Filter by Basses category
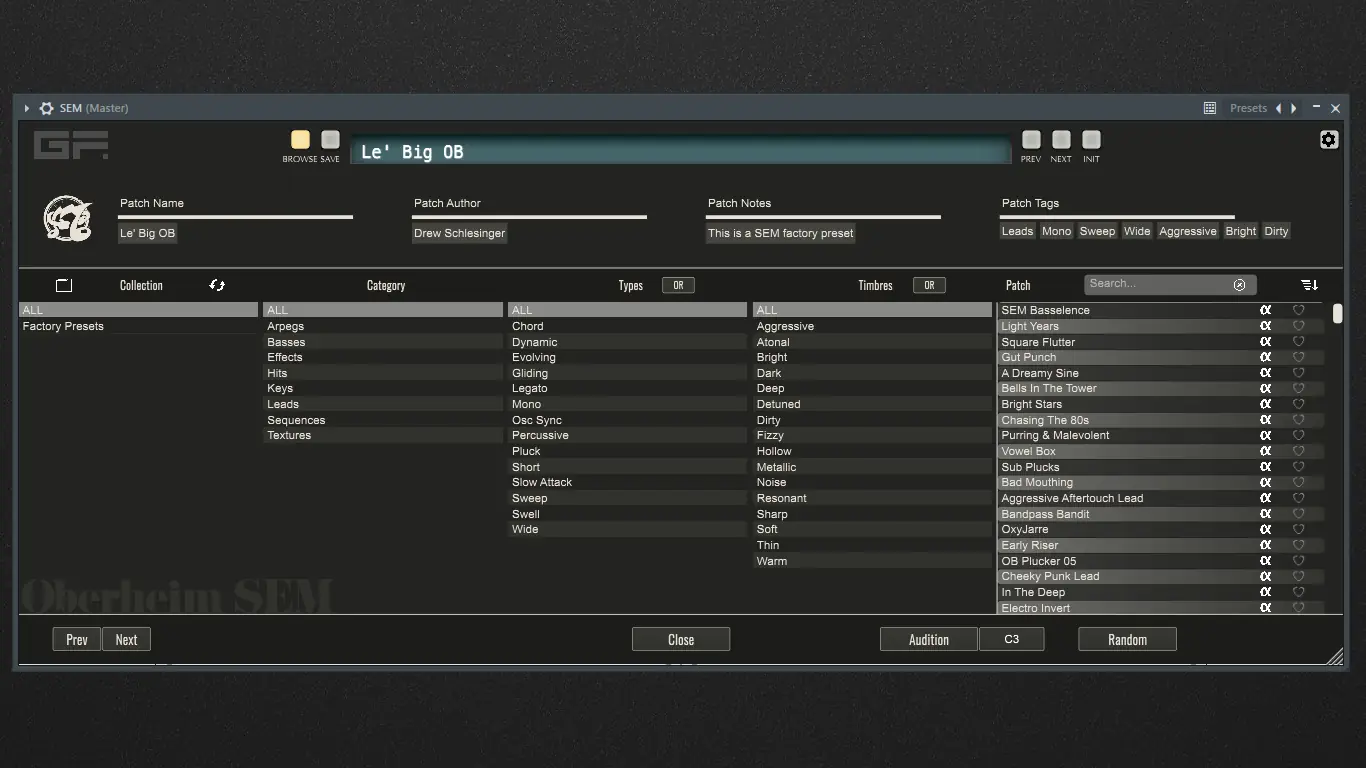The width and height of the screenshot is (1366, 768). 383,342
